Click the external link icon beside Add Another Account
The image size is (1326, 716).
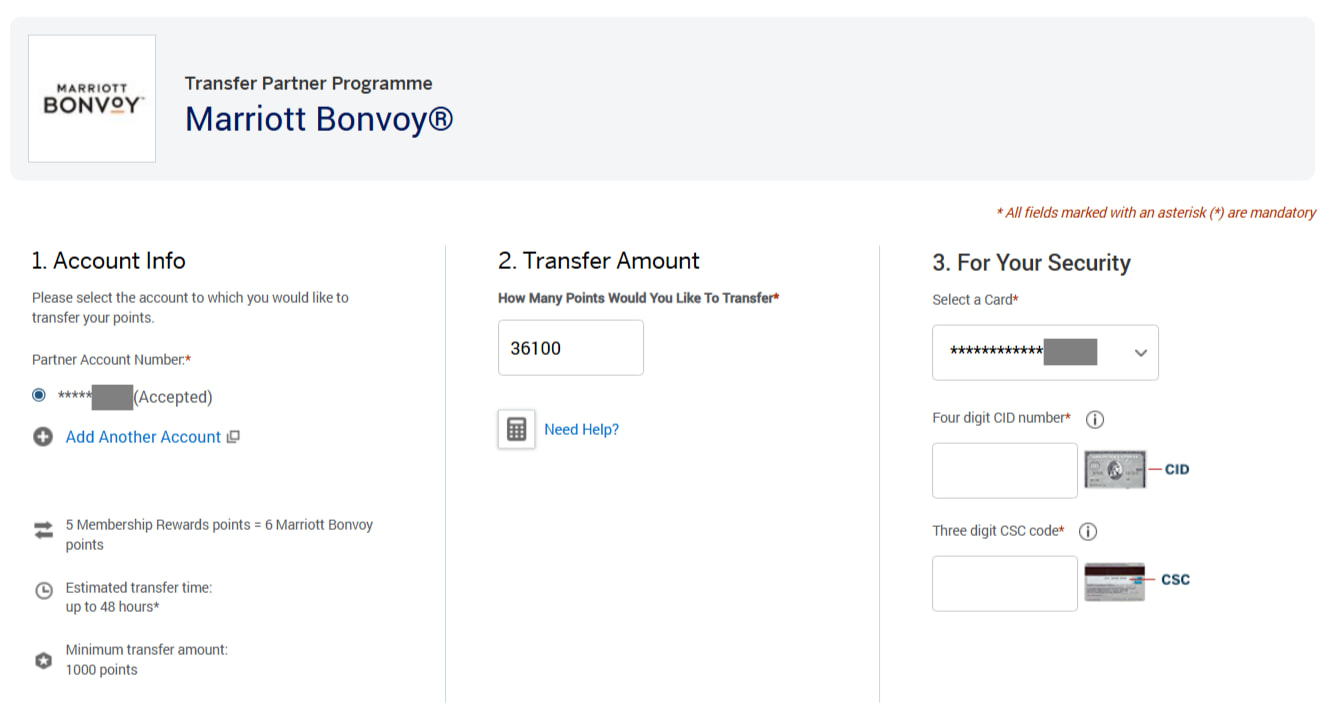[233, 437]
